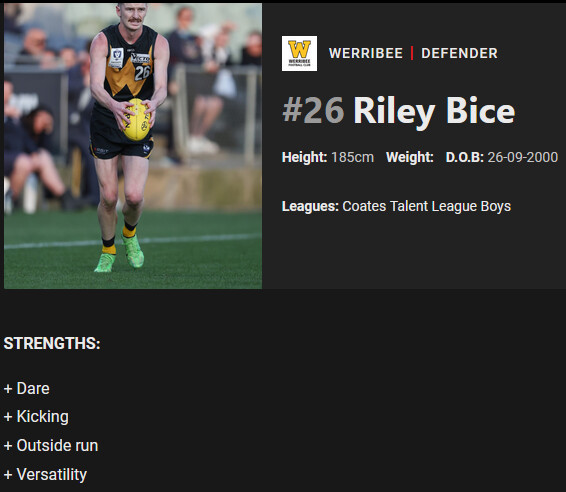Select the Height 185cm value

(352, 157)
